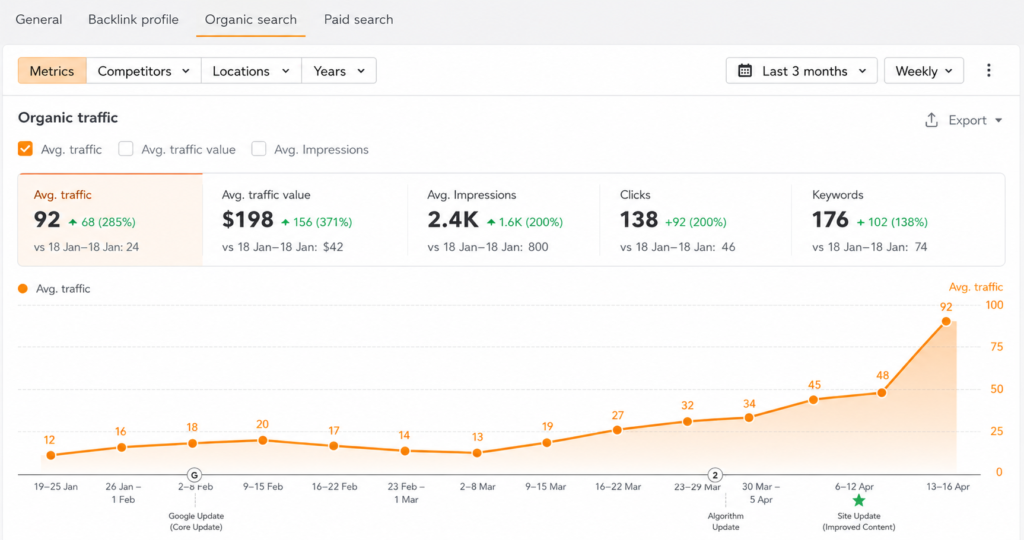Click the green up arrow by 68 (285%)
The width and height of the screenshot is (1024, 540).
pyautogui.click(x=73, y=222)
